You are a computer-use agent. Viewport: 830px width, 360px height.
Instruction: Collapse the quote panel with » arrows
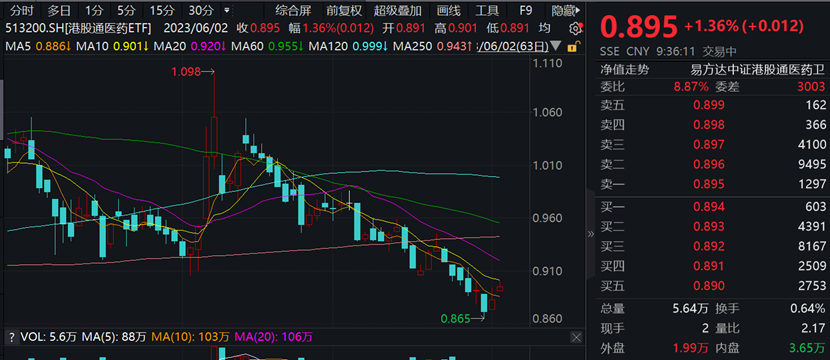pyautogui.click(x=591, y=234)
